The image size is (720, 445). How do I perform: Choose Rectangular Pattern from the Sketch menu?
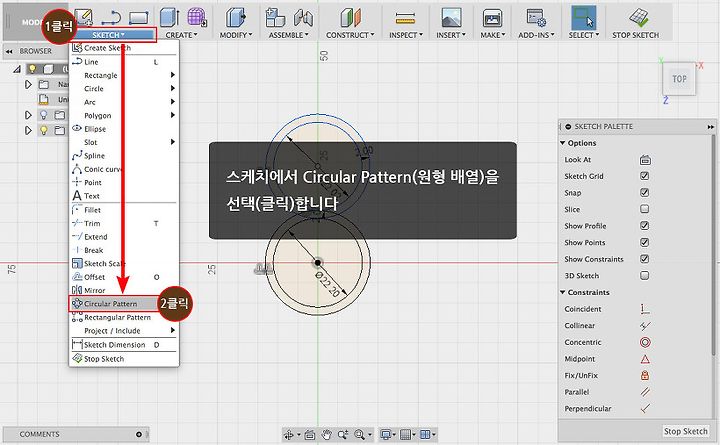[124, 317]
